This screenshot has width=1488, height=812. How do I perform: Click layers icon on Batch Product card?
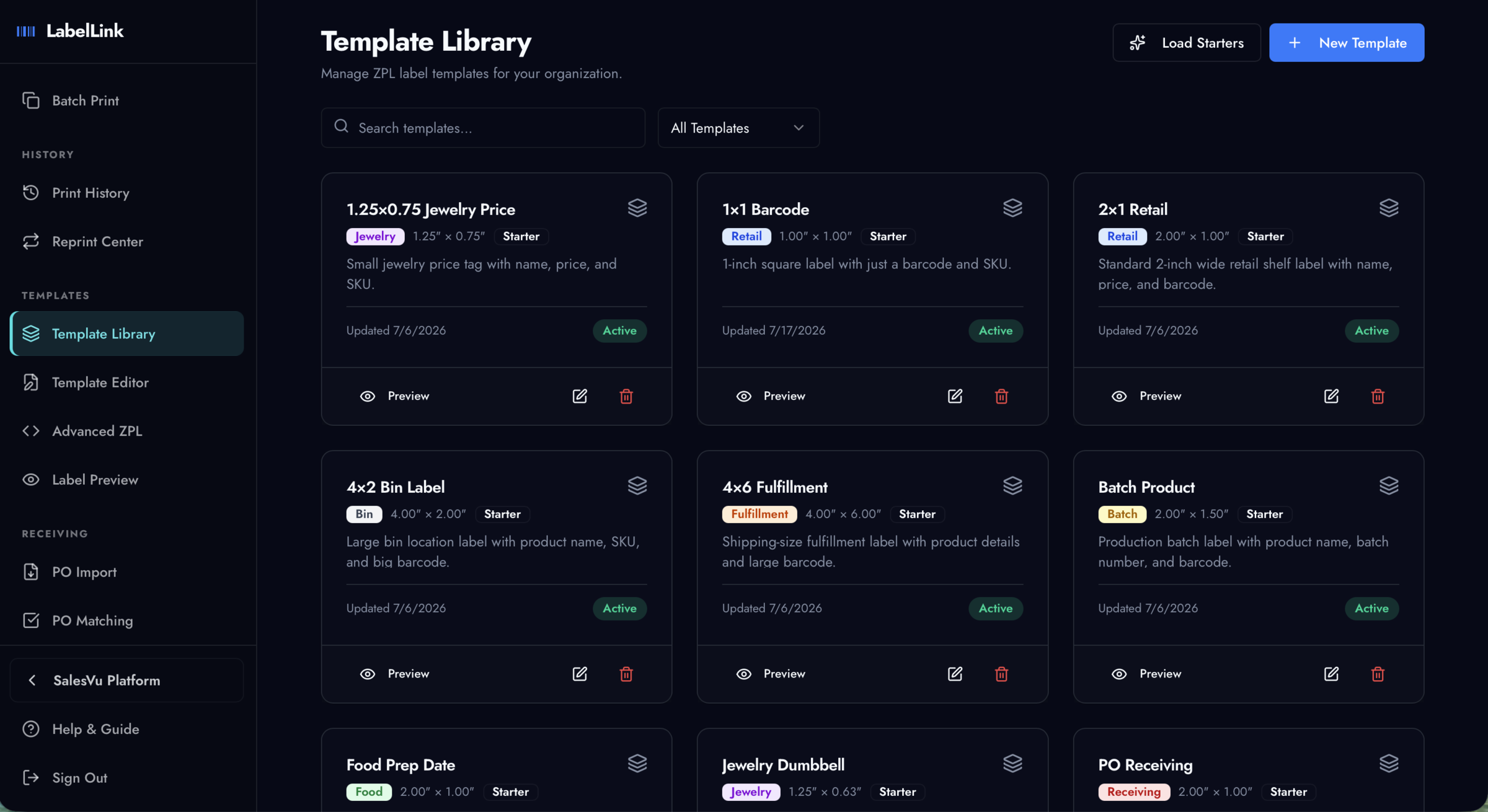pos(1389,485)
